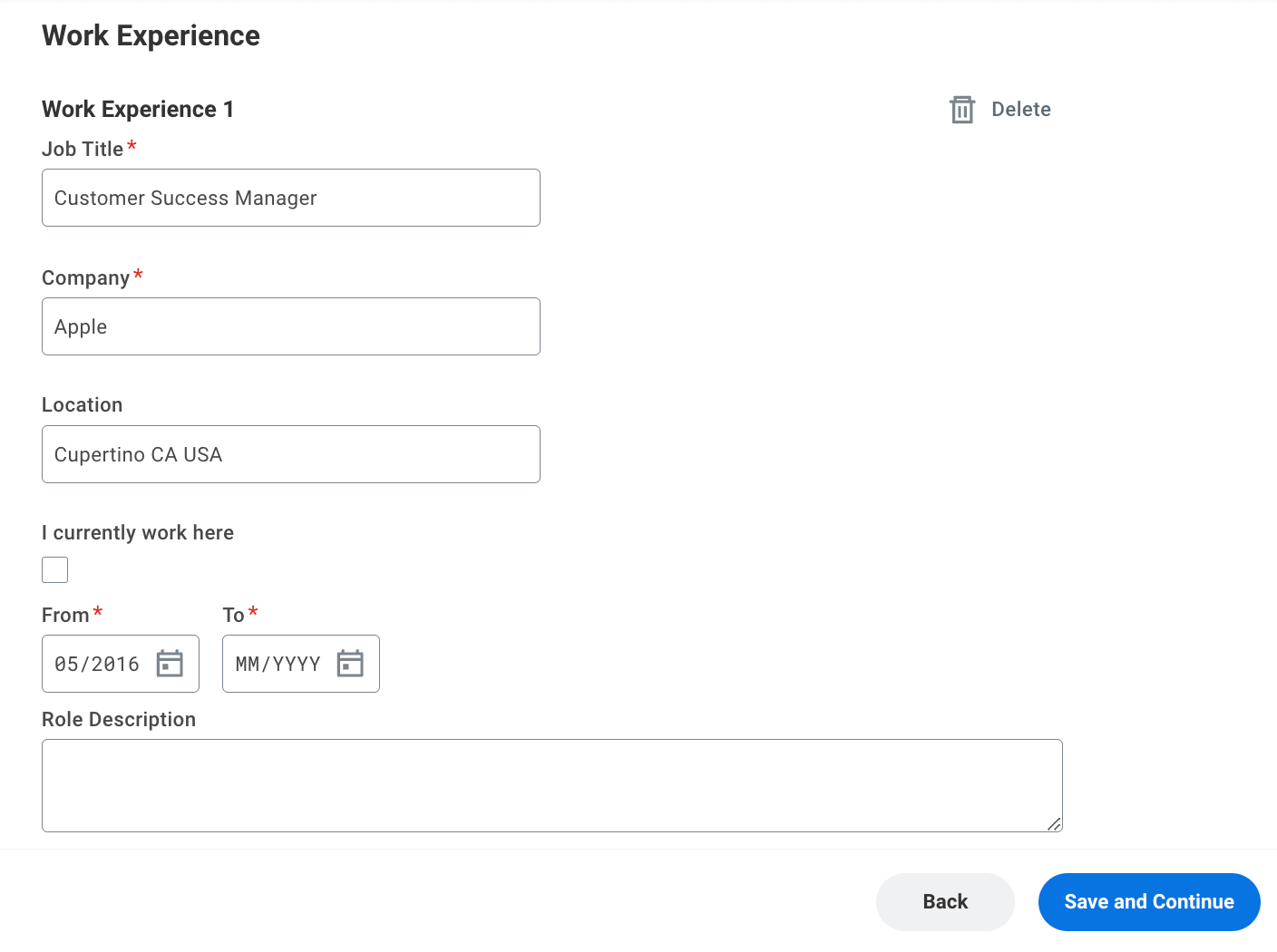Click the I currently work here label
Image resolution: width=1277 pixels, height=952 pixels.
(x=138, y=533)
